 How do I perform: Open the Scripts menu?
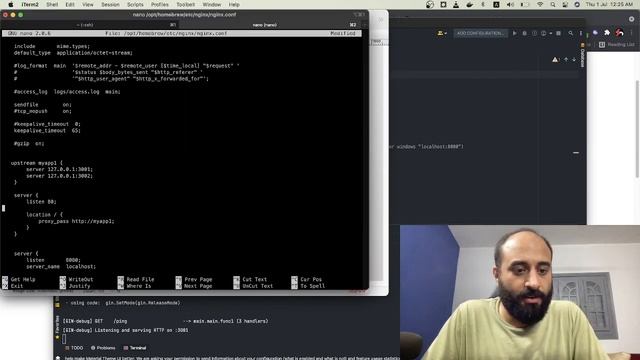point(135,4)
